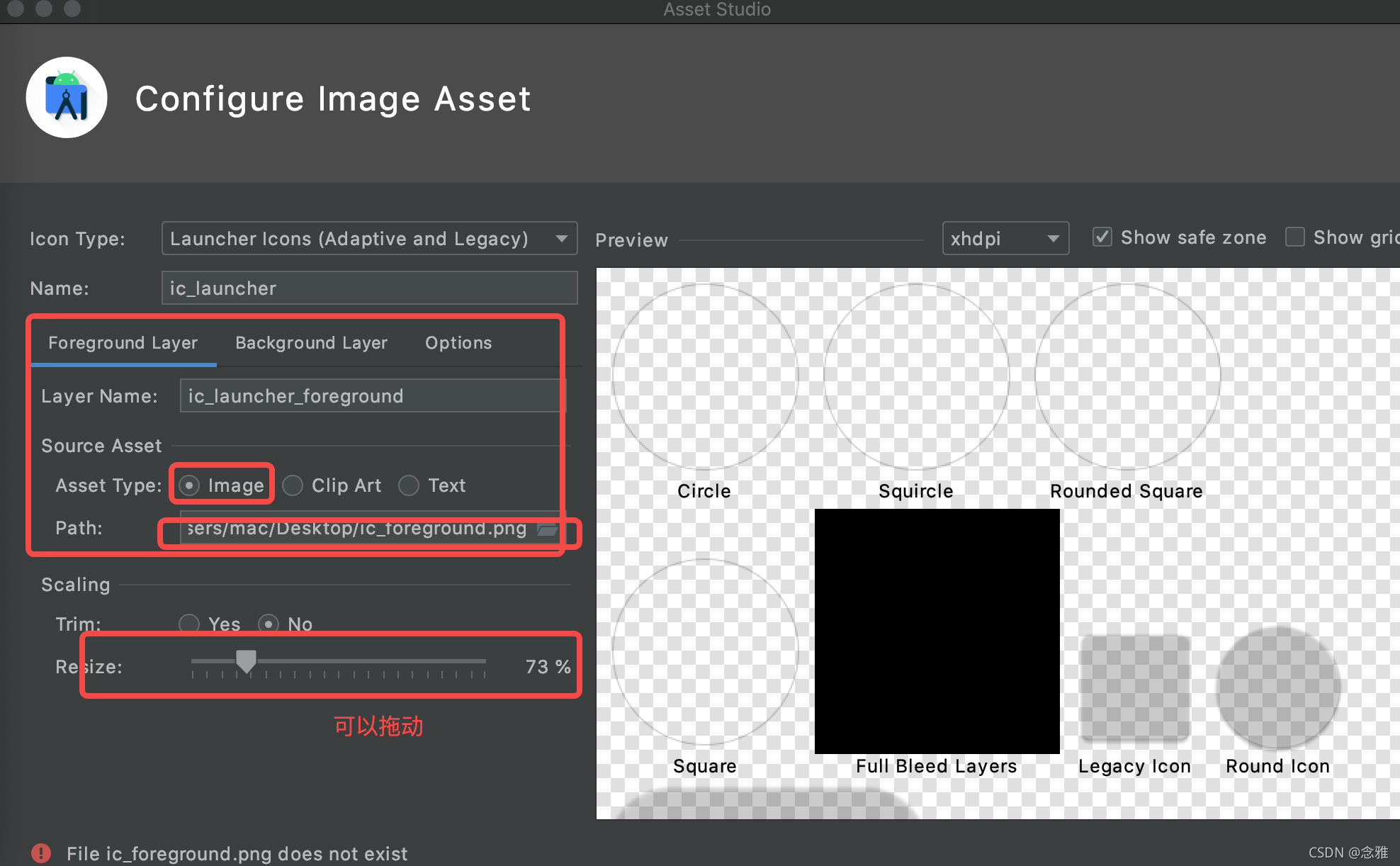This screenshot has width=1400, height=866.
Task: Click the 'File ic_foreground.png does not exist' message
Action: (237, 853)
